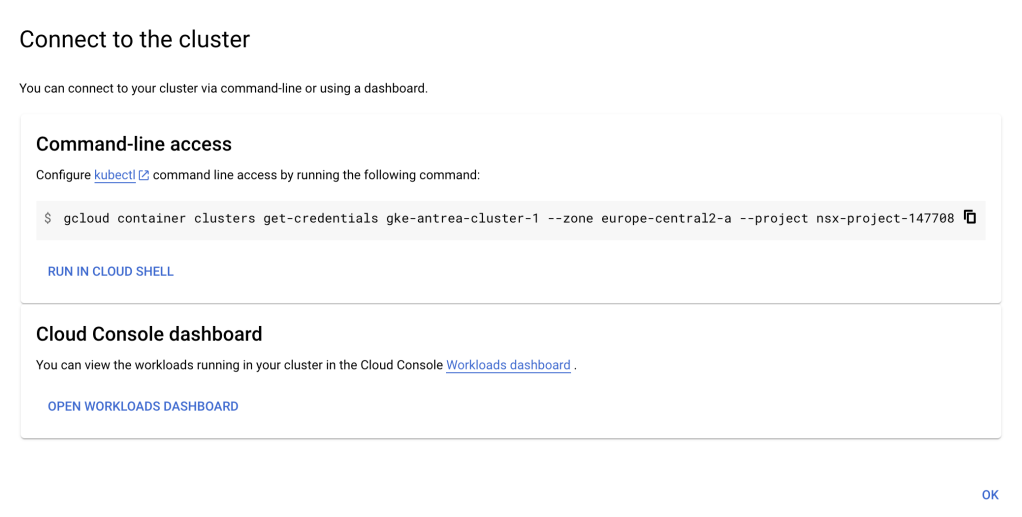The image size is (1022, 517).
Task: Copy the gcloud command to clipboard
Action: click(969, 217)
